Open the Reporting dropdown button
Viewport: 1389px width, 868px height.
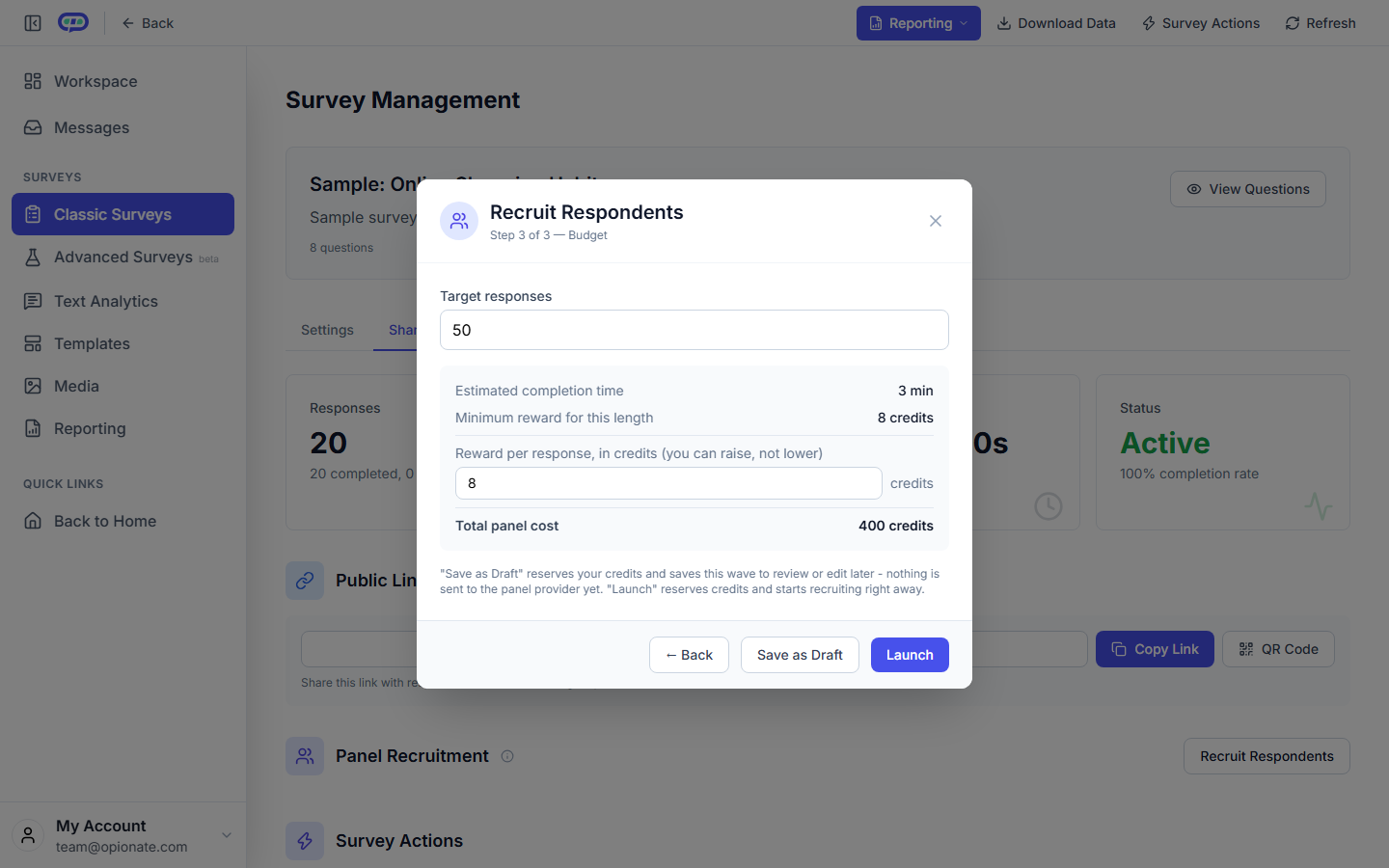click(918, 23)
